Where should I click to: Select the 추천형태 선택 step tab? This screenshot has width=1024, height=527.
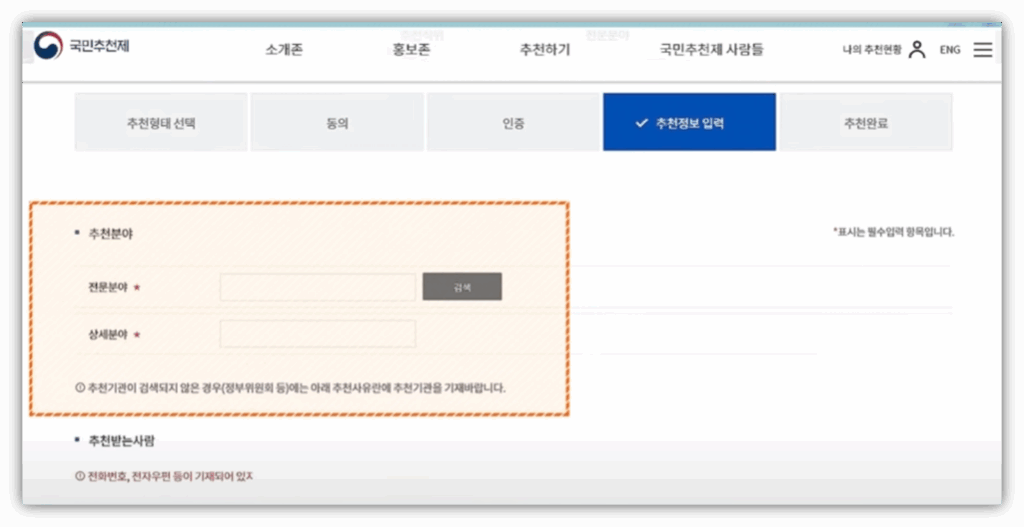pyautogui.click(x=161, y=122)
